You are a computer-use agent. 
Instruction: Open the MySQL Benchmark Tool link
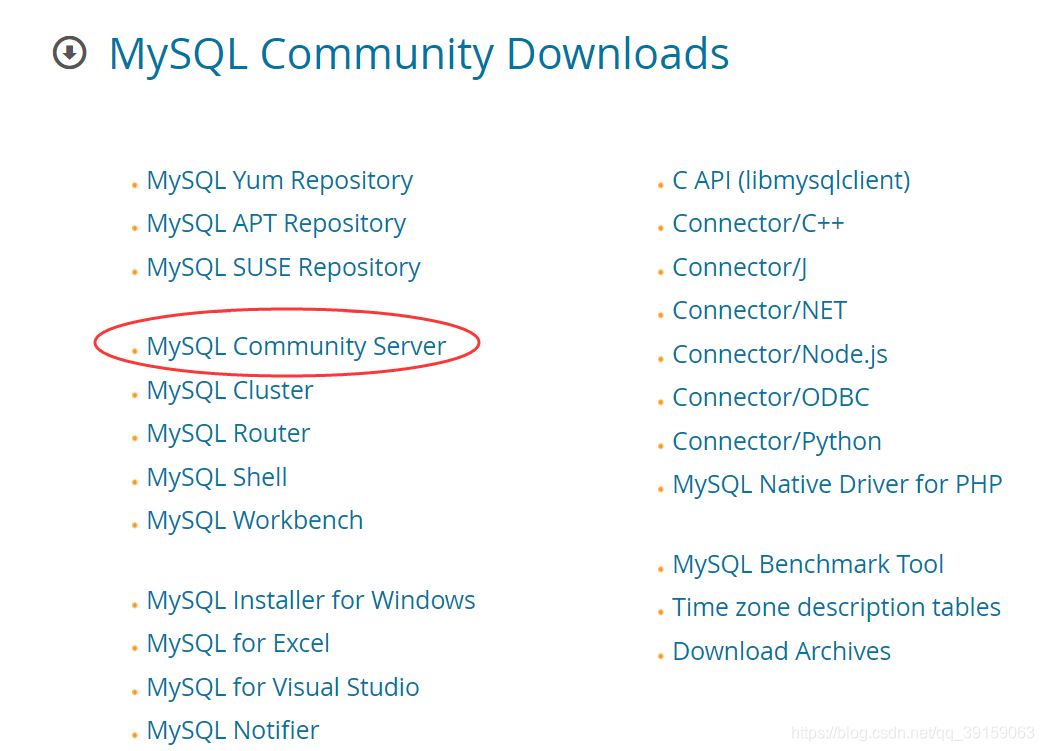[808, 565]
